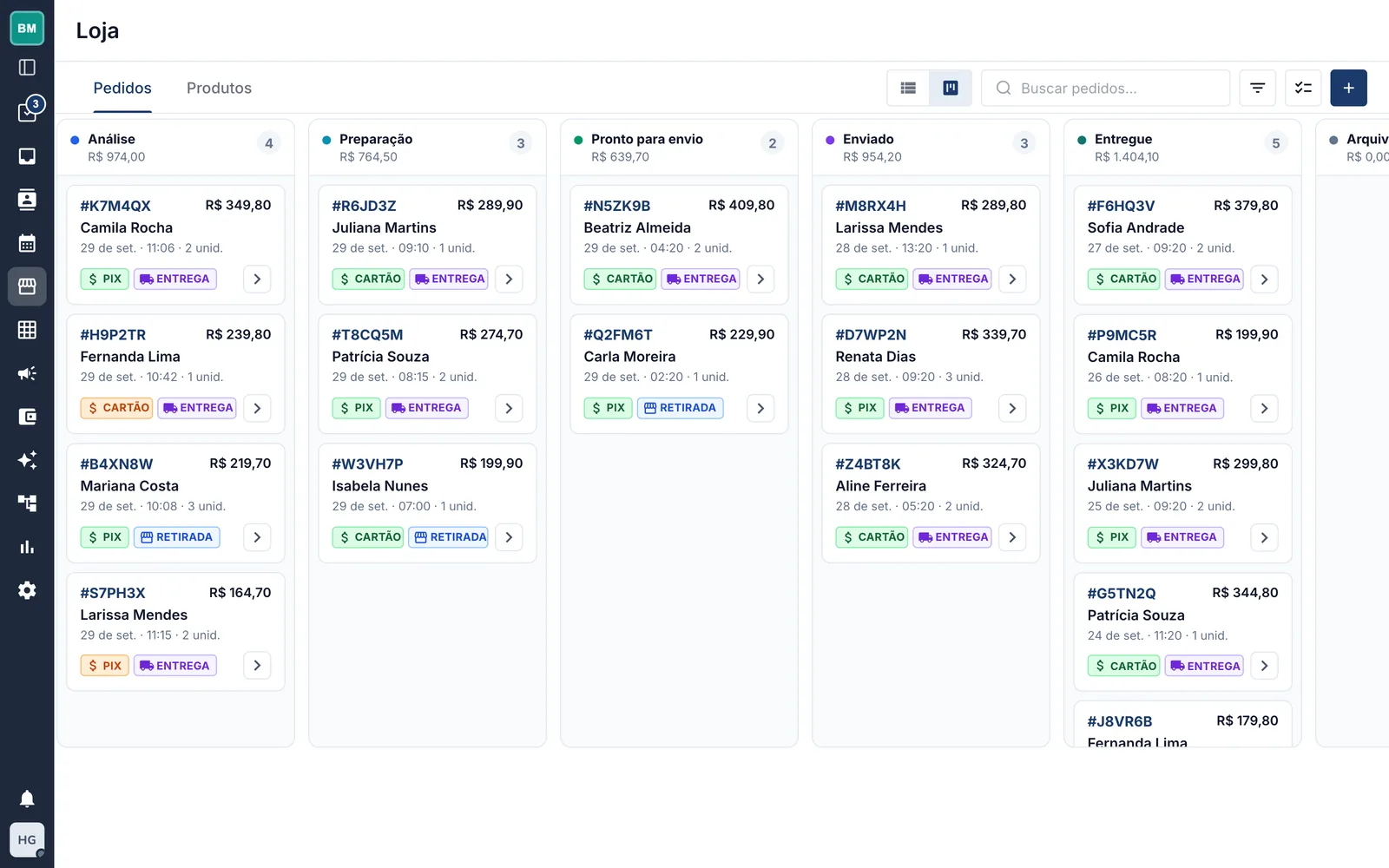Click the CARTÃO tag on order #H9P2TR
Image resolution: width=1389 pixels, height=868 pixels.
point(116,408)
